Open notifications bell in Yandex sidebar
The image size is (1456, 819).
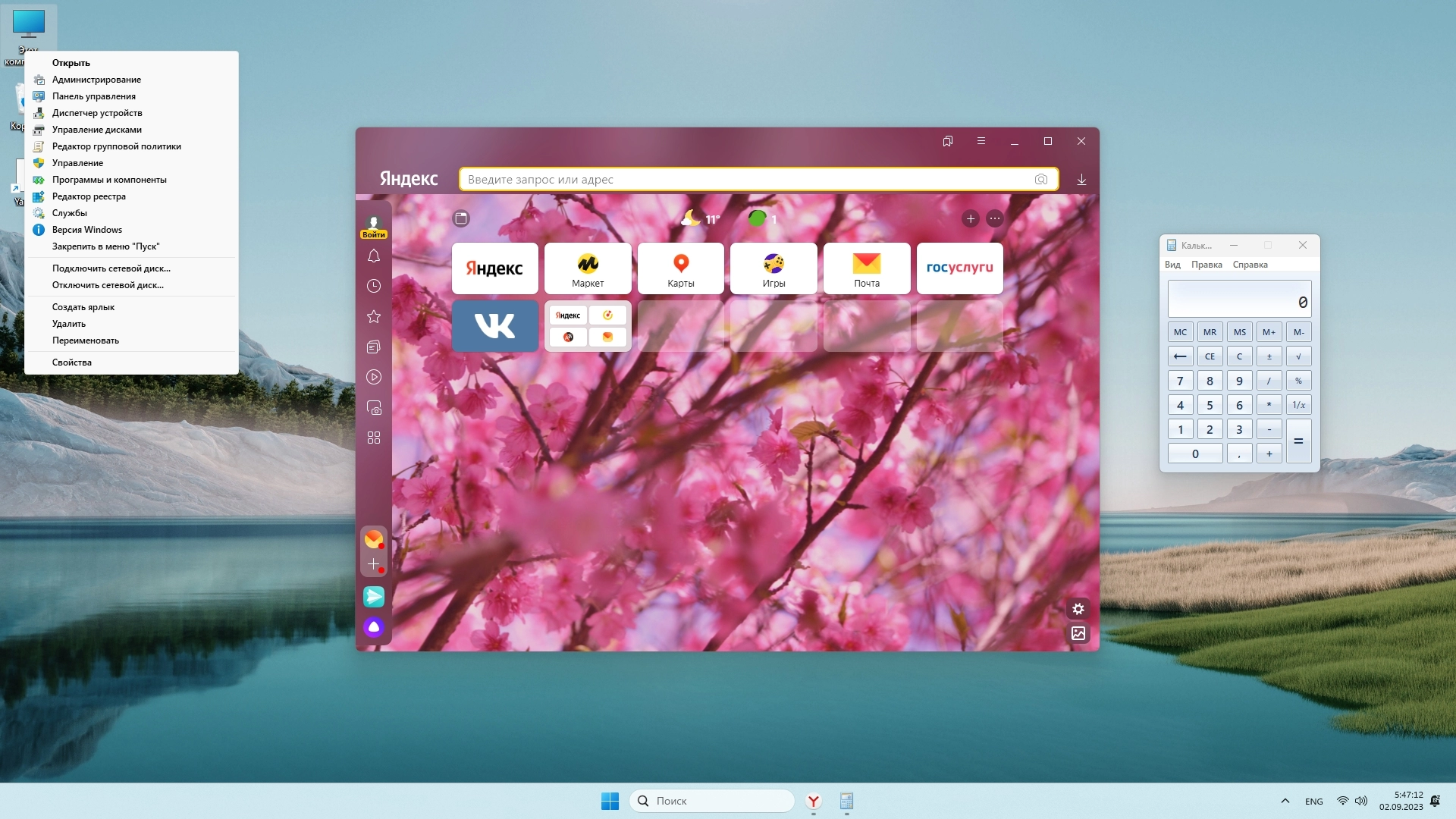pos(373,256)
